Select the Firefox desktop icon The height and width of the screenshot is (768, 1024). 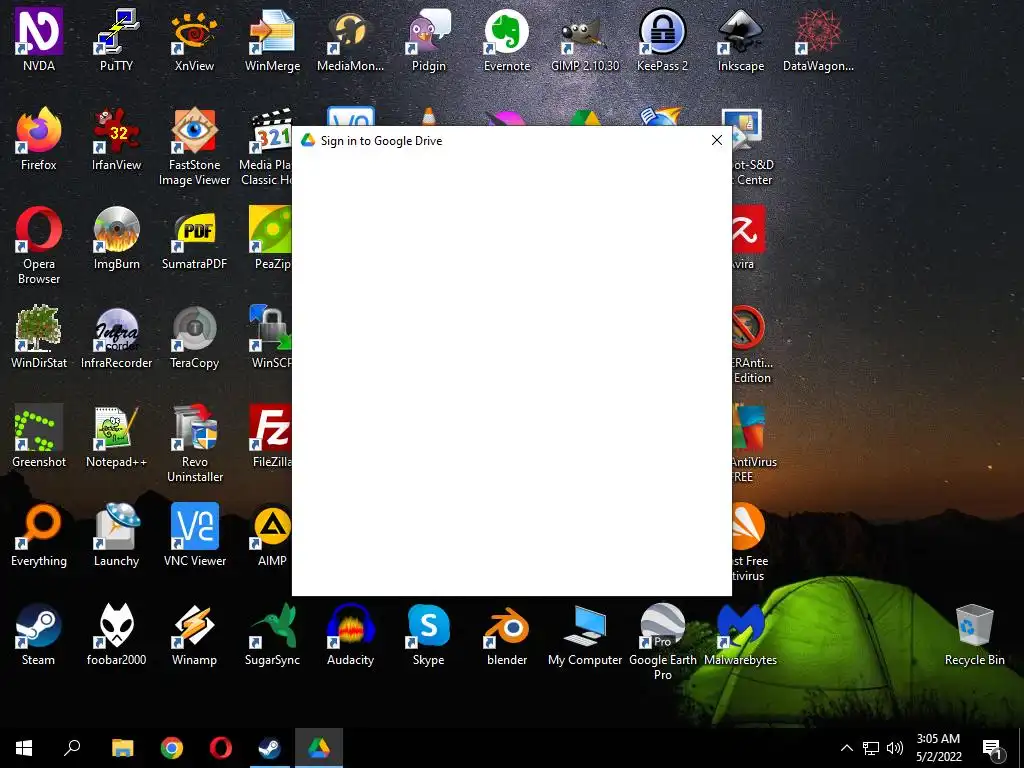[39, 138]
